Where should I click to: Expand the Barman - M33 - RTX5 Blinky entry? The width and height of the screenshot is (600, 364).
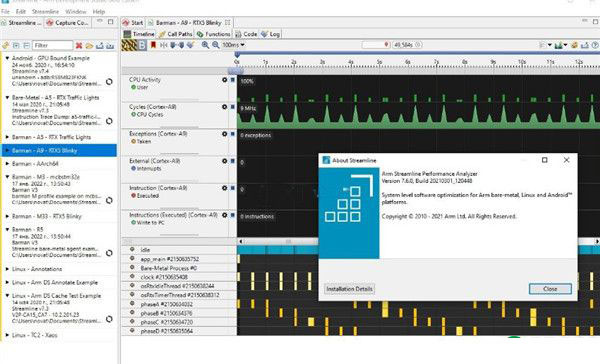click(x=7, y=216)
